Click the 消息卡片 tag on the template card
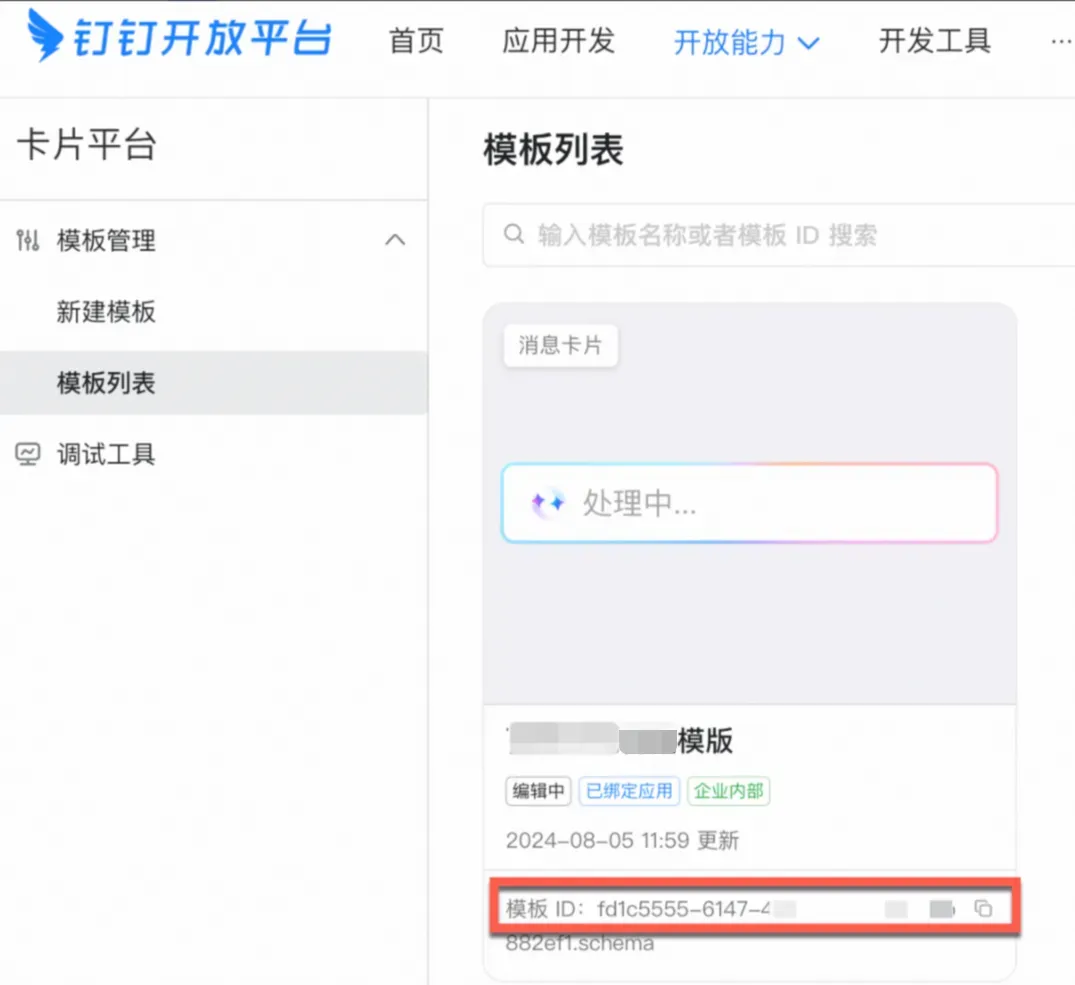Viewport: 1075px width, 985px height. coord(560,346)
